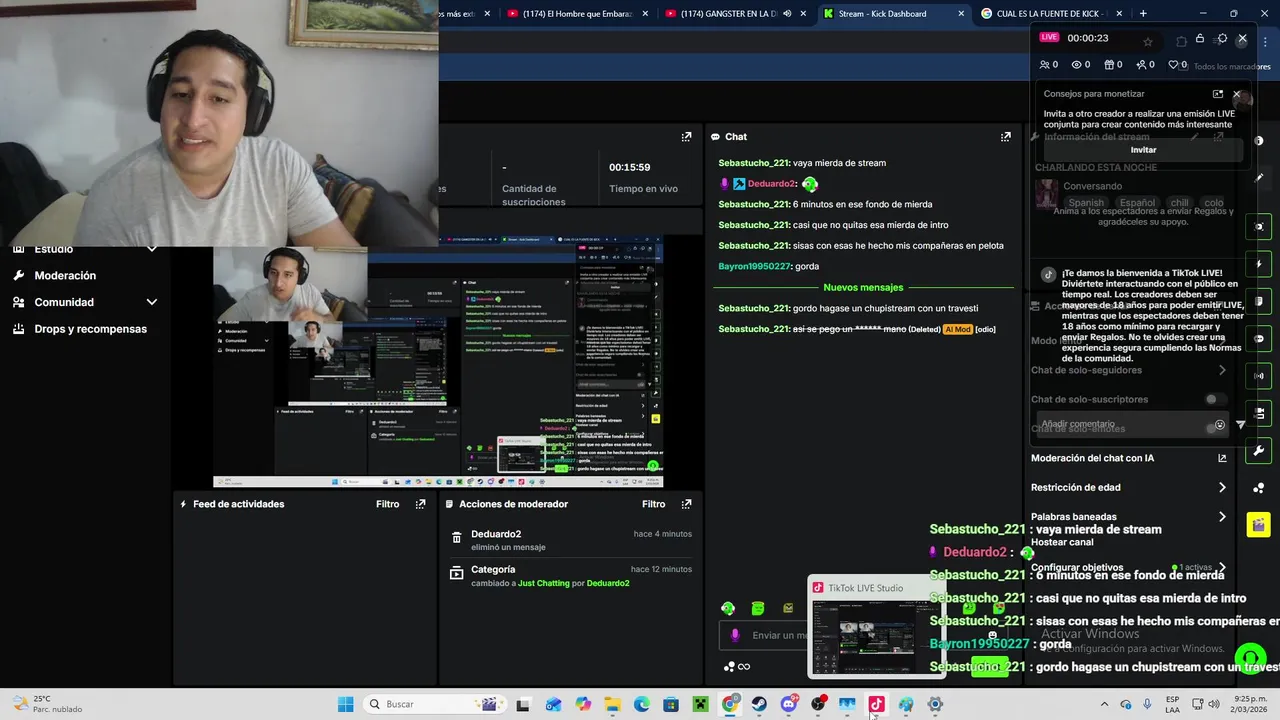Open Steam from the taskbar
The width and height of the screenshot is (1280, 720).
(x=759, y=704)
